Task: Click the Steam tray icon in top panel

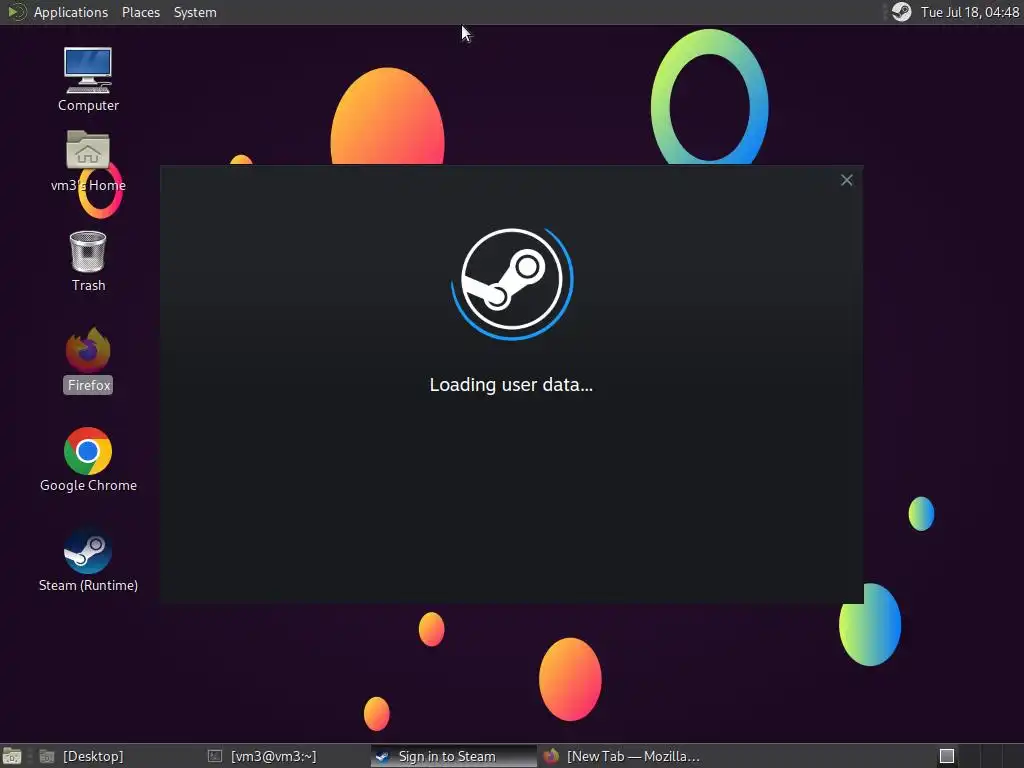Action: point(901,12)
